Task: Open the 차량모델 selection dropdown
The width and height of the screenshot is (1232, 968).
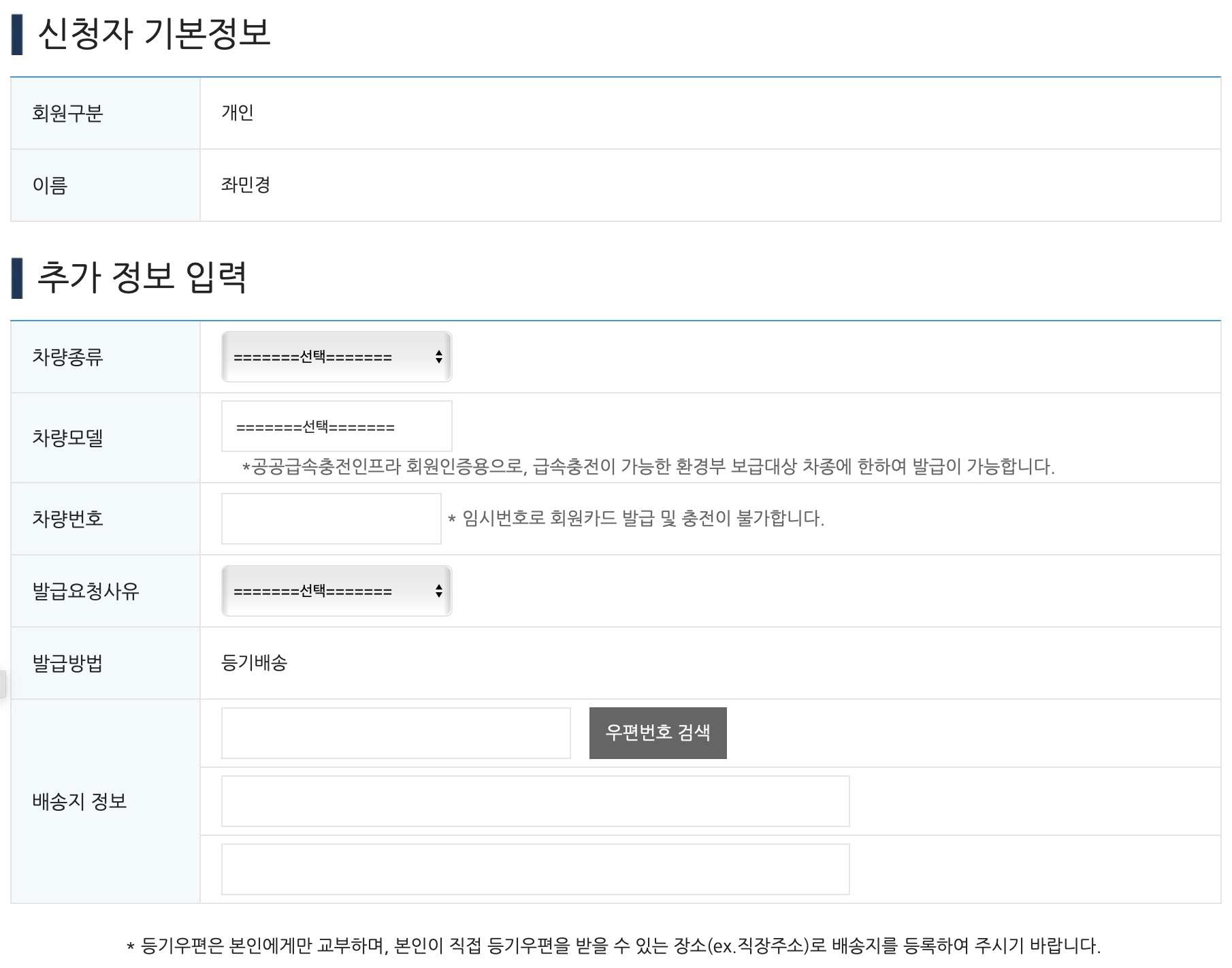Action: pyautogui.click(x=336, y=425)
